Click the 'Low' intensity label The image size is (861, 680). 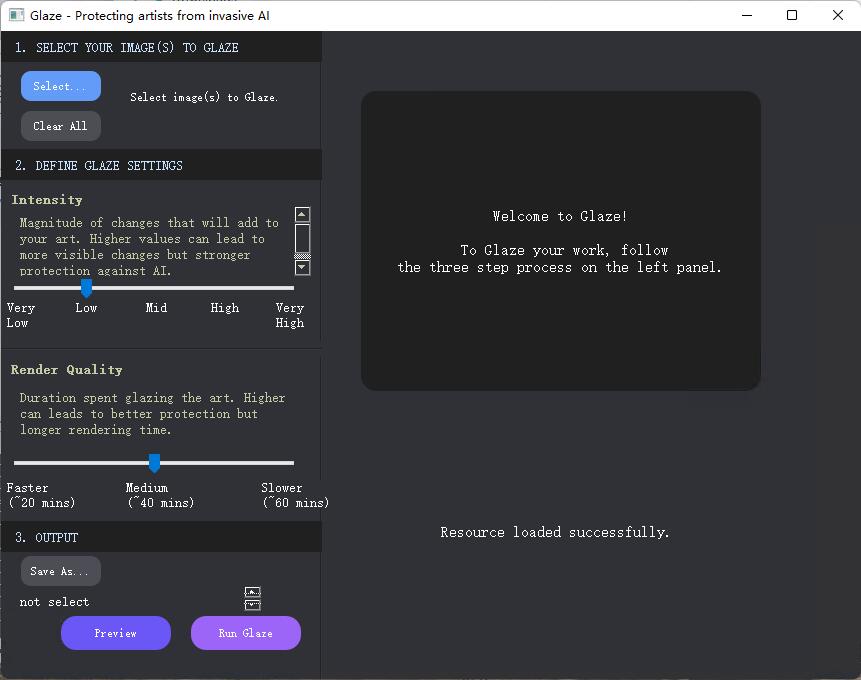[x=86, y=308]
